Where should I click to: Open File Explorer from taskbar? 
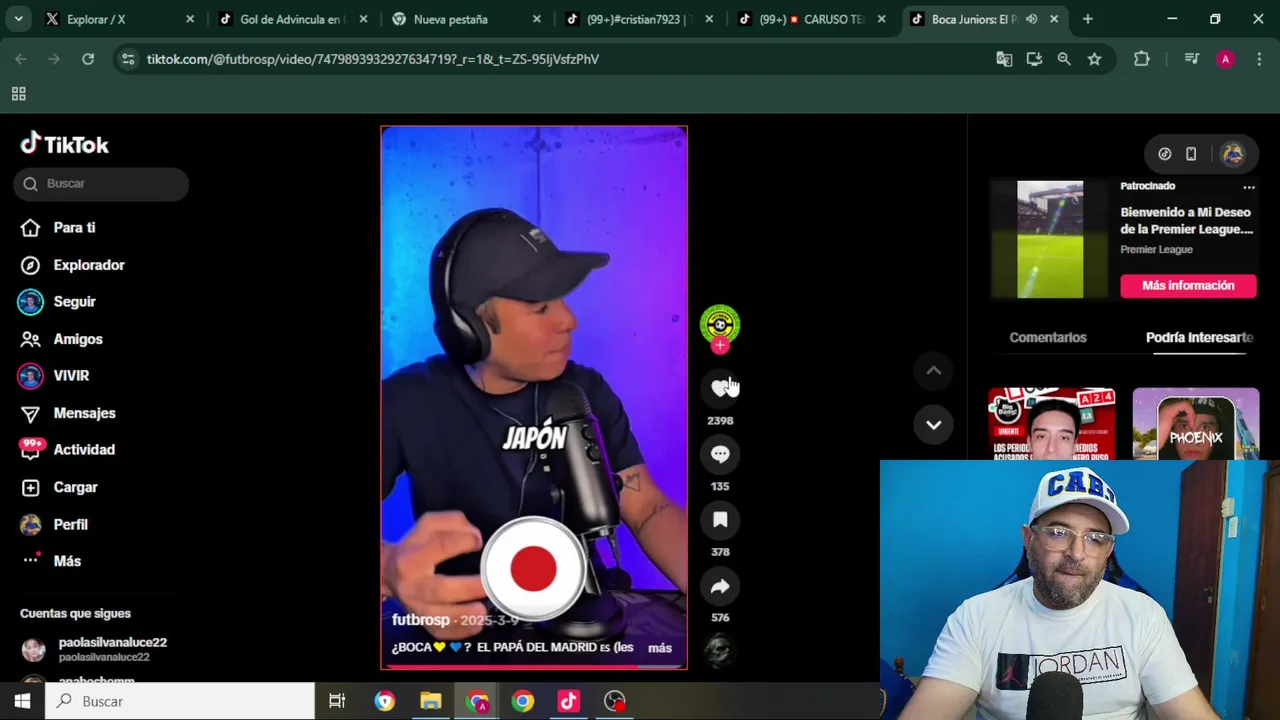[x=431, y=701]
